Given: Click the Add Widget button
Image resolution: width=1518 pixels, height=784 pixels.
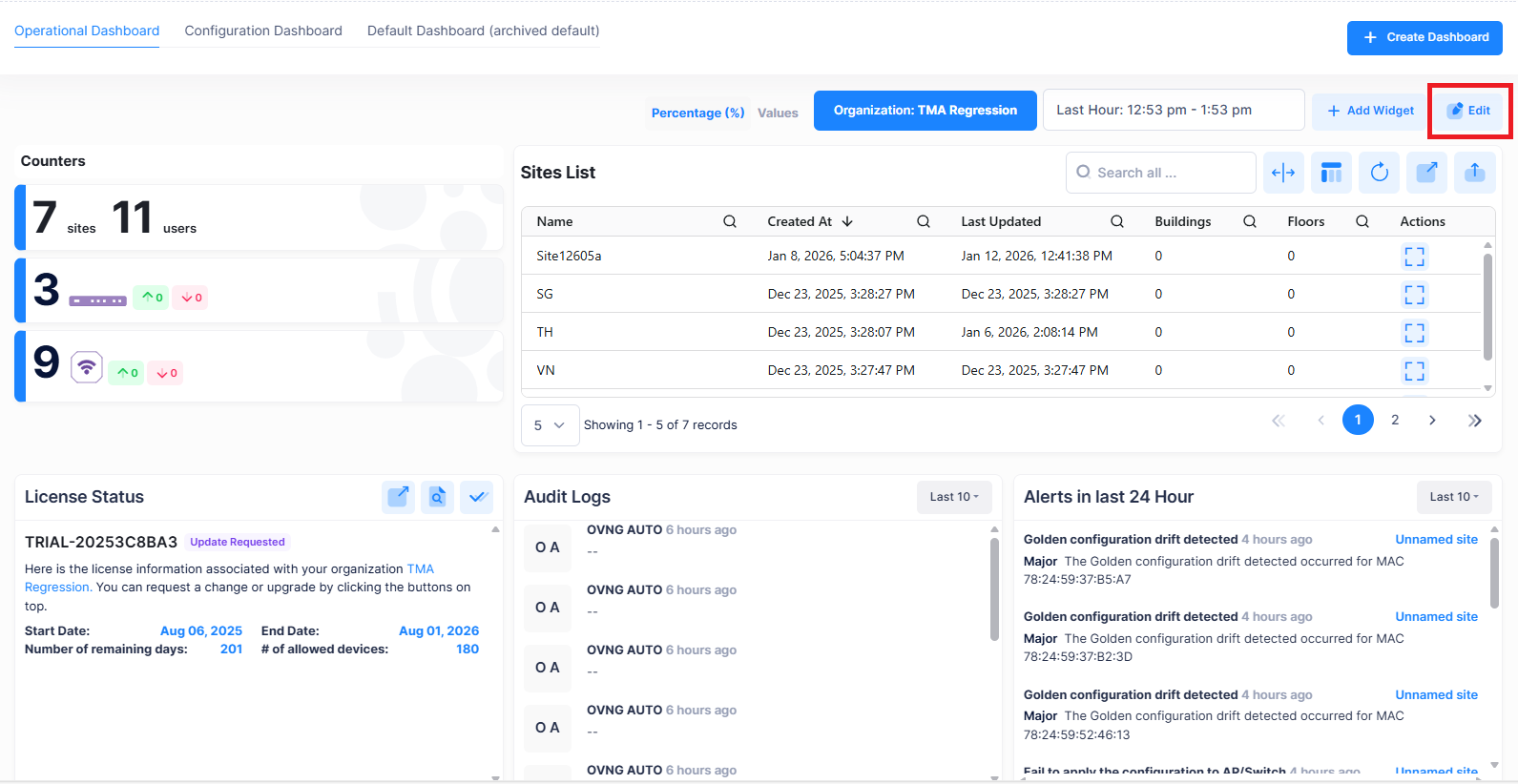Looking at the screenshot, I should click(1370, 111).
